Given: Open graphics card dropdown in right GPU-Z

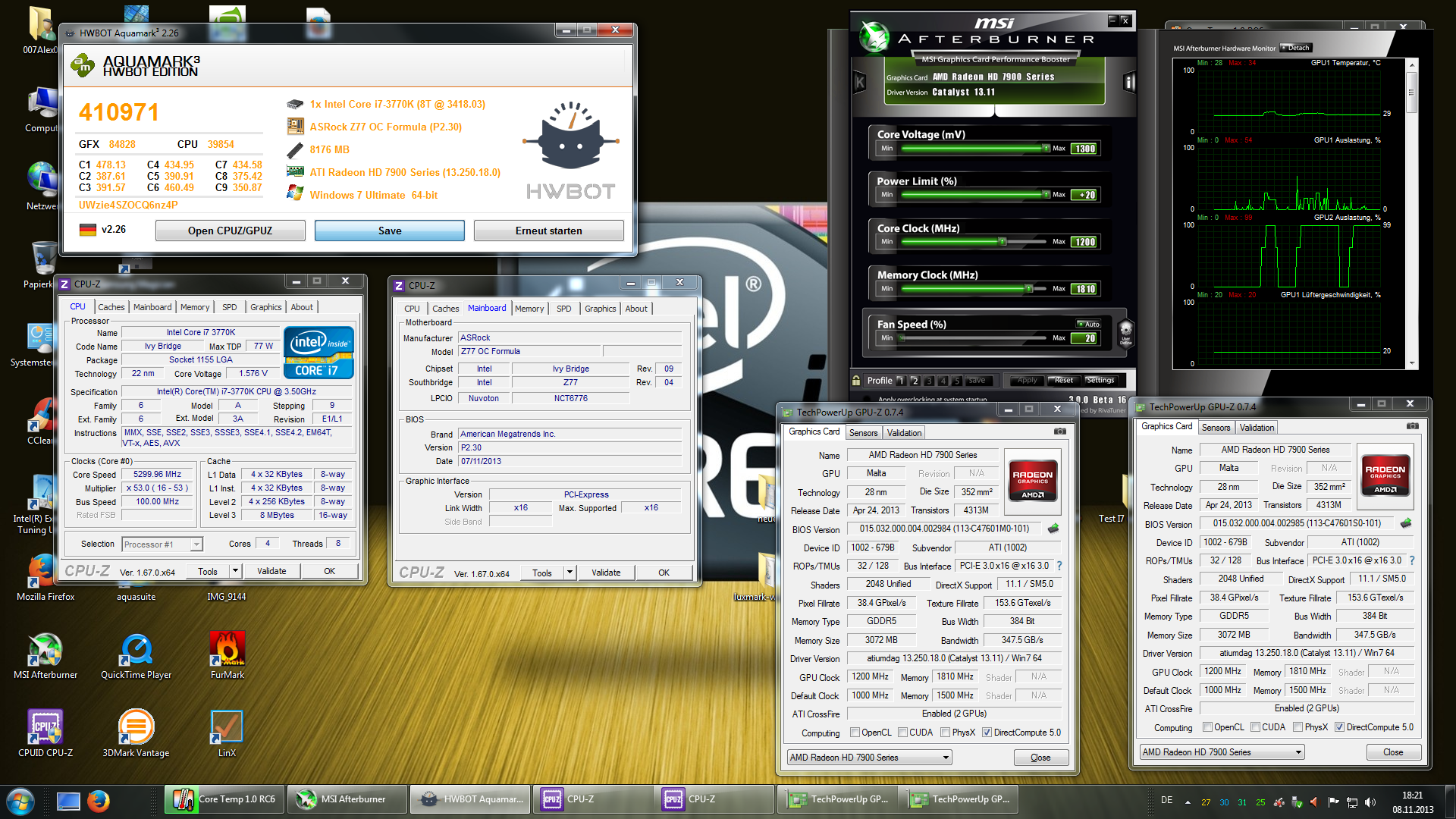Looking at the screenshot, I should point(1222,752).
